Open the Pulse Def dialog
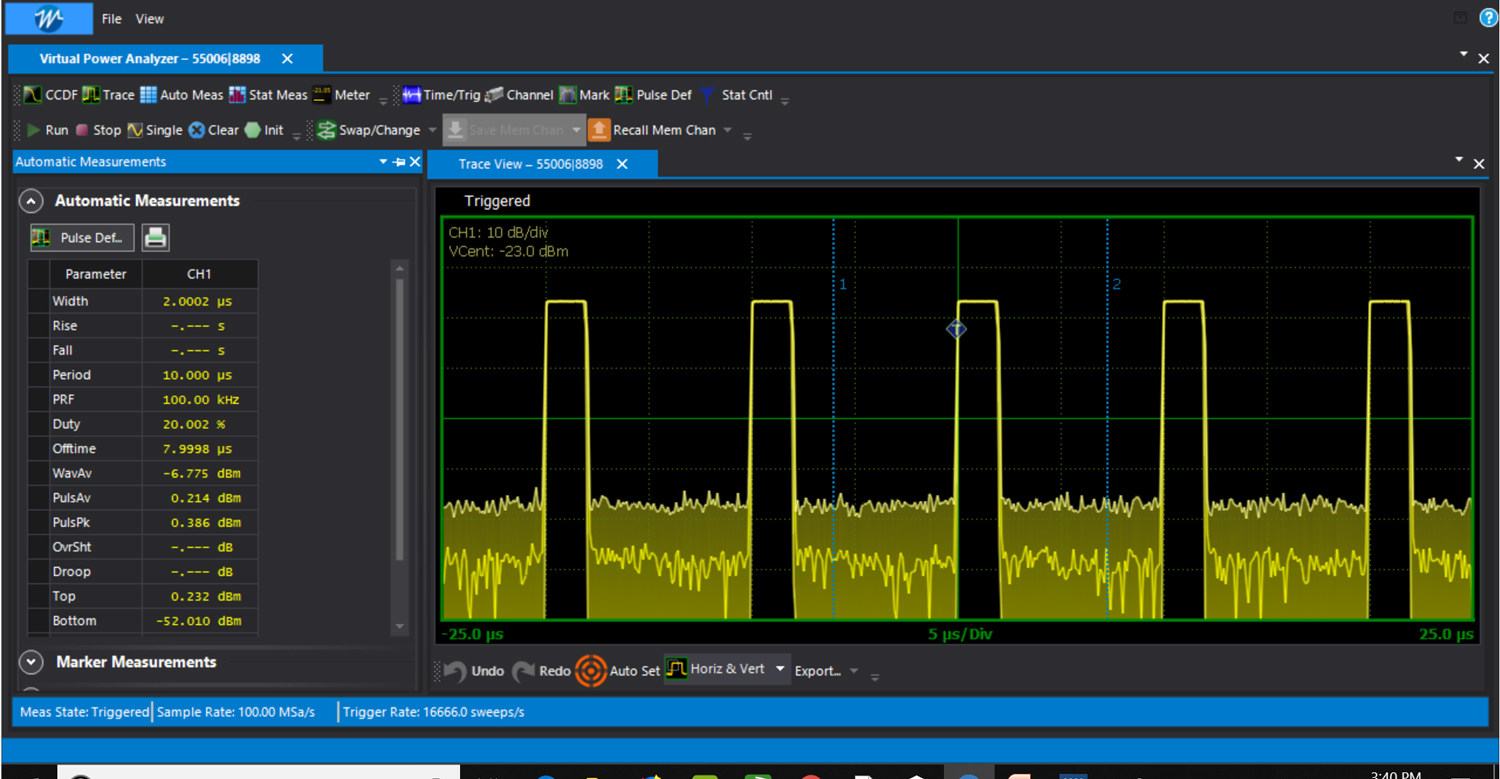The height and width of the screenshot is (779, 1500). click(82, 237)
